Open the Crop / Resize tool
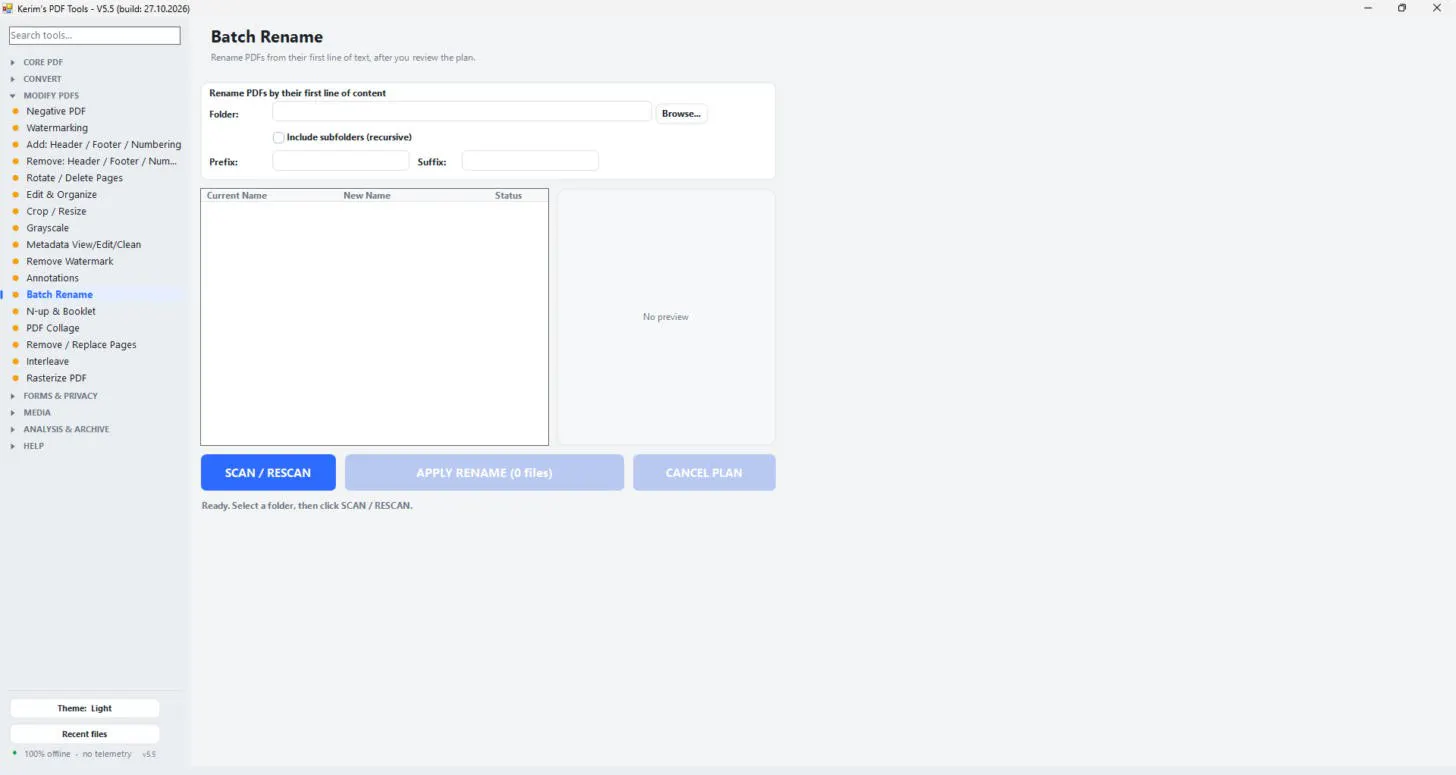The width and height of the screenshot is (1456, 775). tap(56, 211)
